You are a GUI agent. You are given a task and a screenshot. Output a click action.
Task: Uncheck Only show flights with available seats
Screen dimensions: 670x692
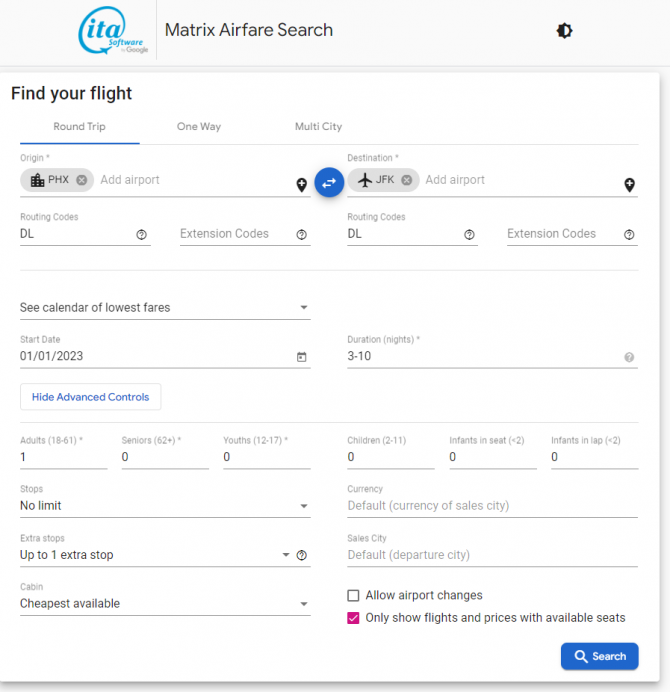[x=353, y=618]
